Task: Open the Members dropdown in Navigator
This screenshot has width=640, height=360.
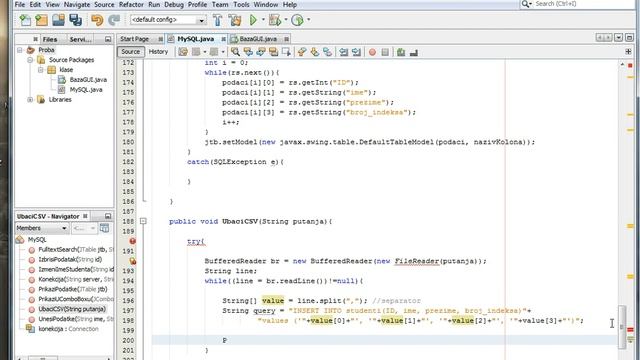Action: 42,228
